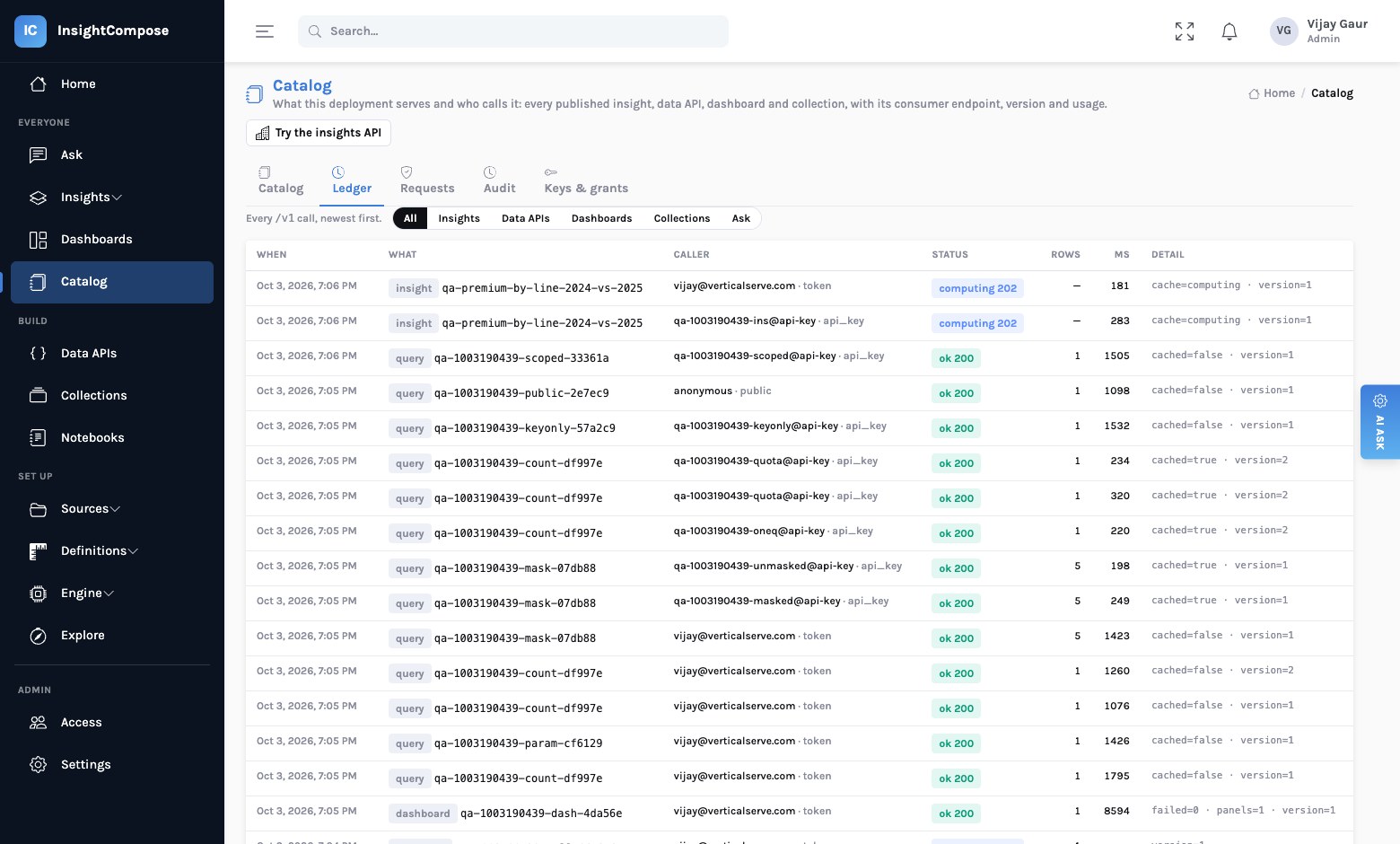Switch to the Catalog tab
The width and height of the screenshot is (1400, 844).
pos(281,180)
